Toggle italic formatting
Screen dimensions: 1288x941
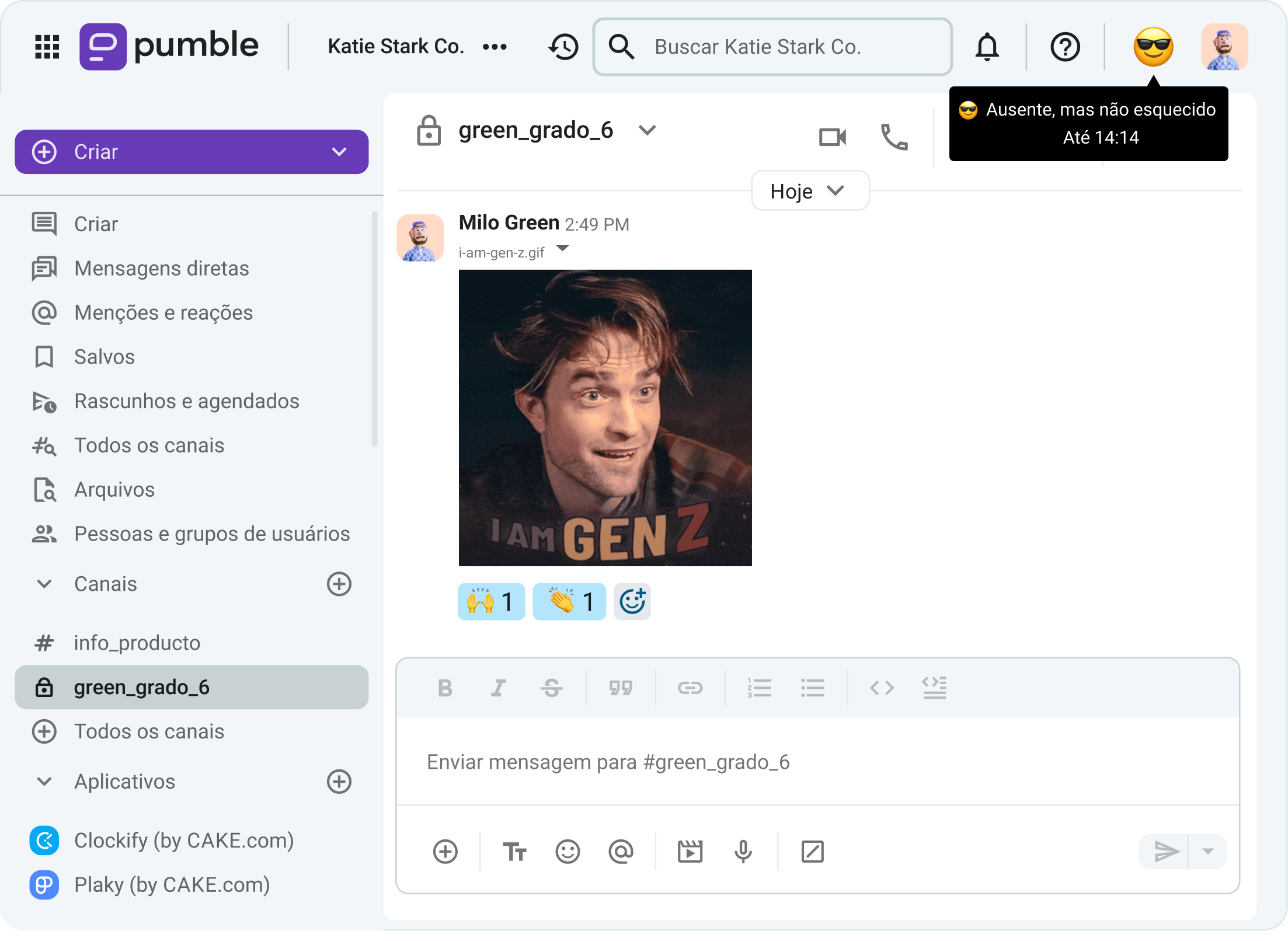click(498, 688)
